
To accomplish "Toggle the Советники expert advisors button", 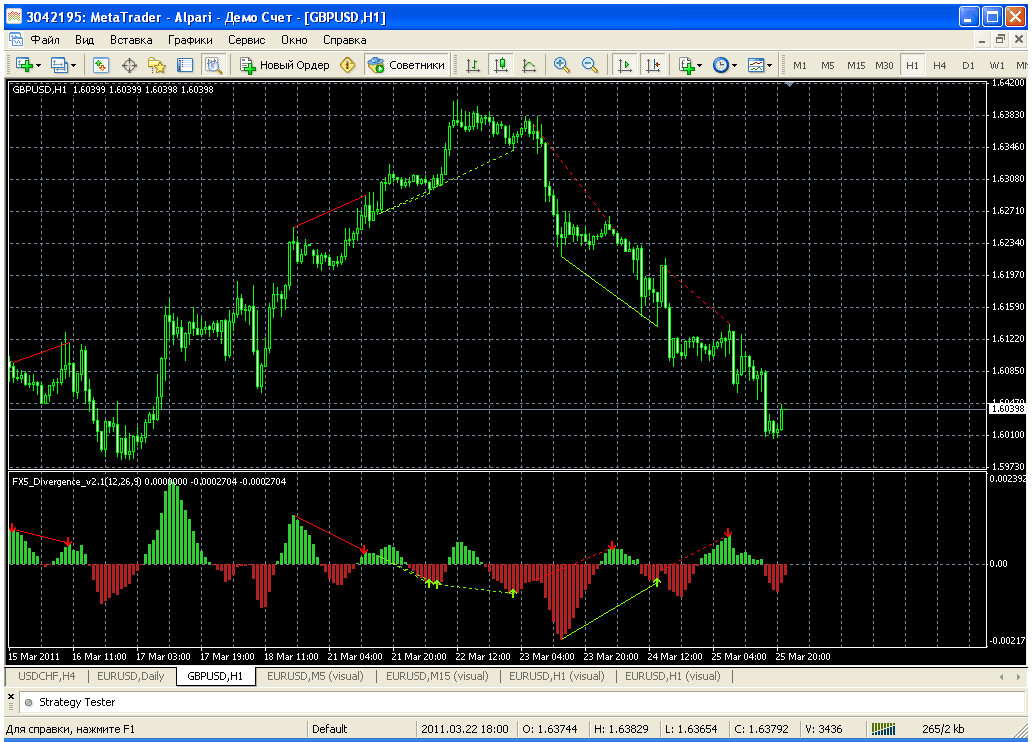I will (407, 65).
